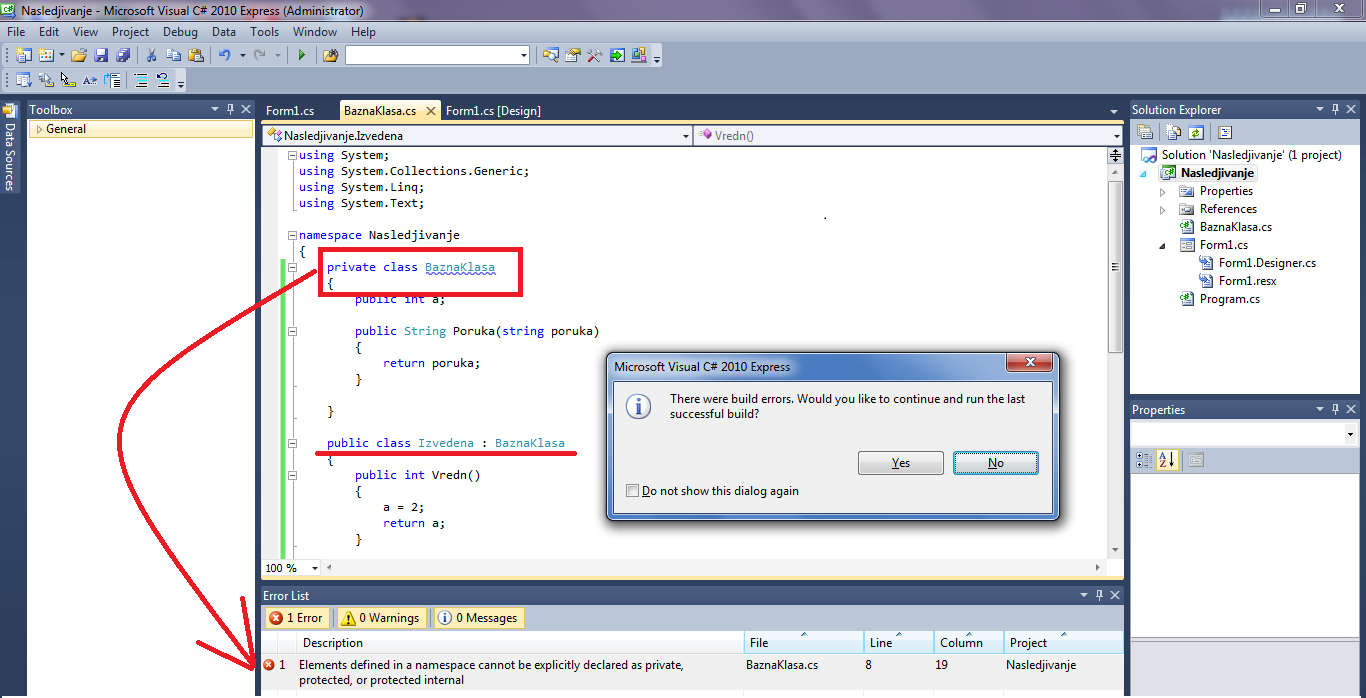Sort error list by Line column header
Screen dimensions: 1366x698
pyautogui.click(x=899, y=643)
